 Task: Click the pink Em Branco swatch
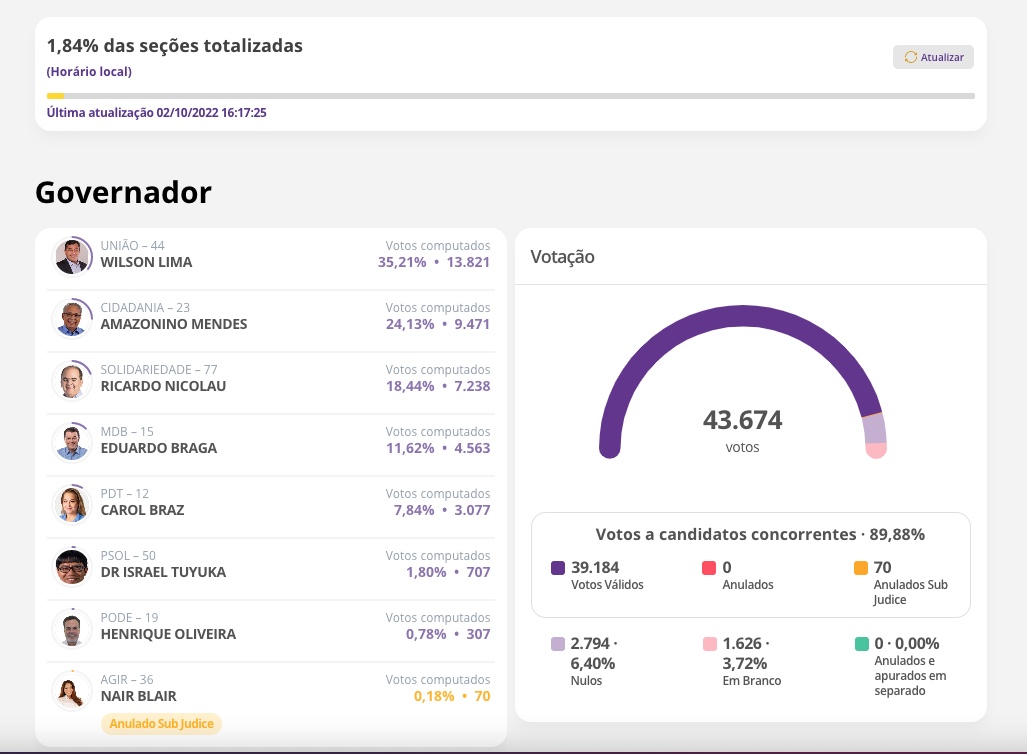click(711, 645)
